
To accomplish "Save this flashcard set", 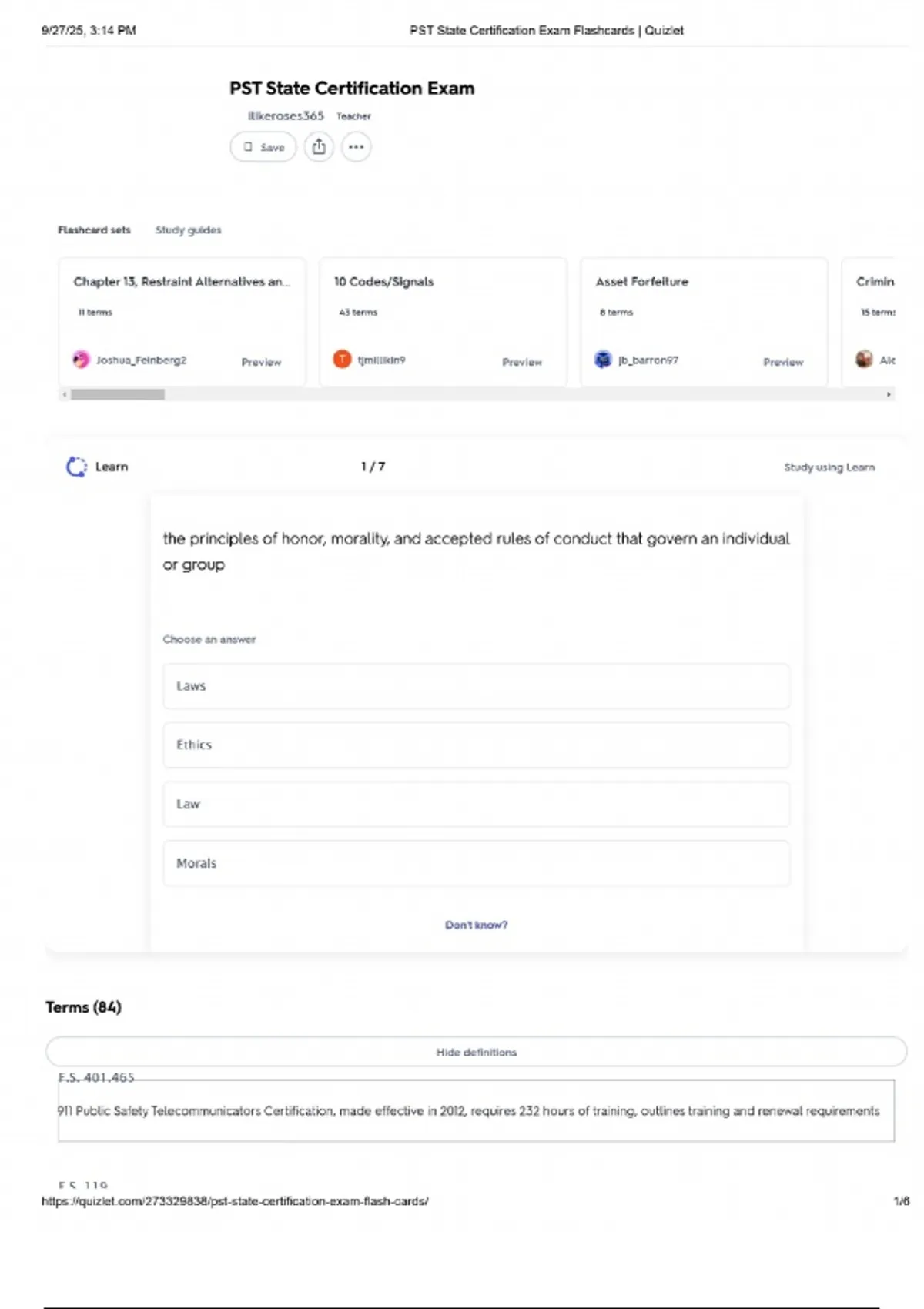I will 263,146.
